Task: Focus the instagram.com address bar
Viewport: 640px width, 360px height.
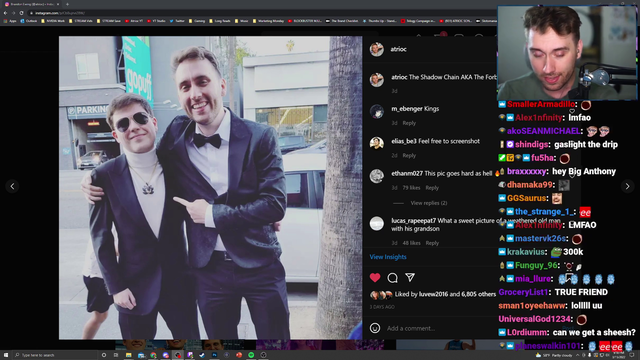Action: tap(261, 13)
